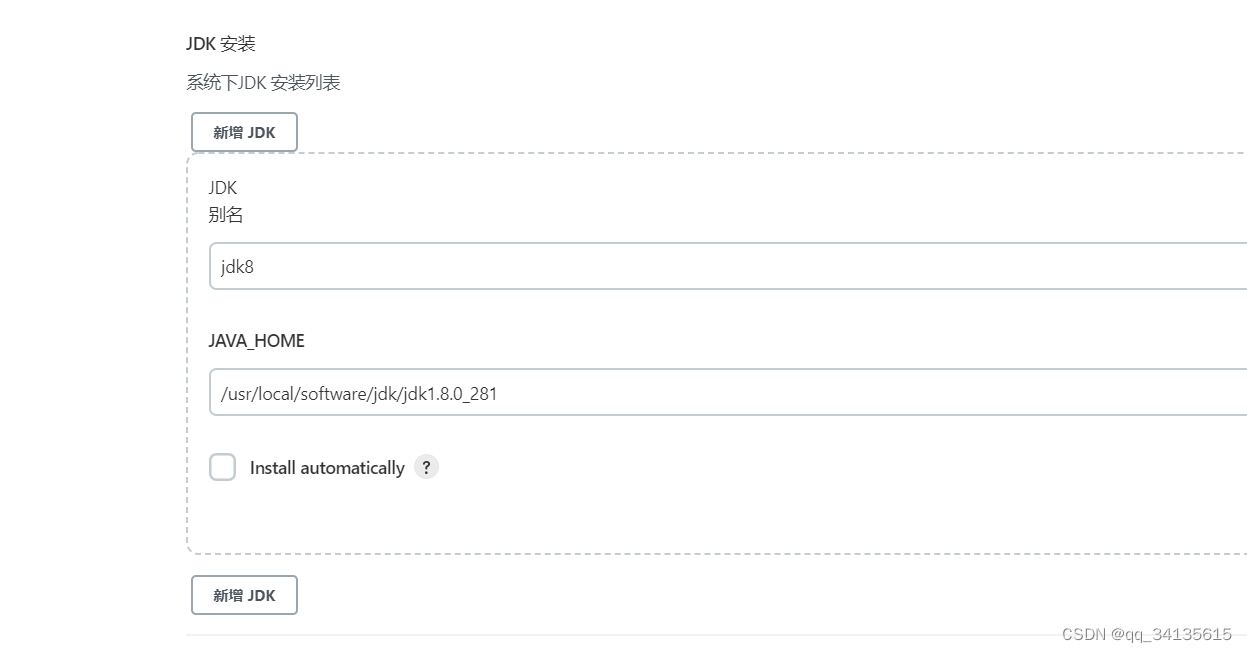Click the JAVA_HOME field label
Viewport: 1247px width, 652px height.
256,341
